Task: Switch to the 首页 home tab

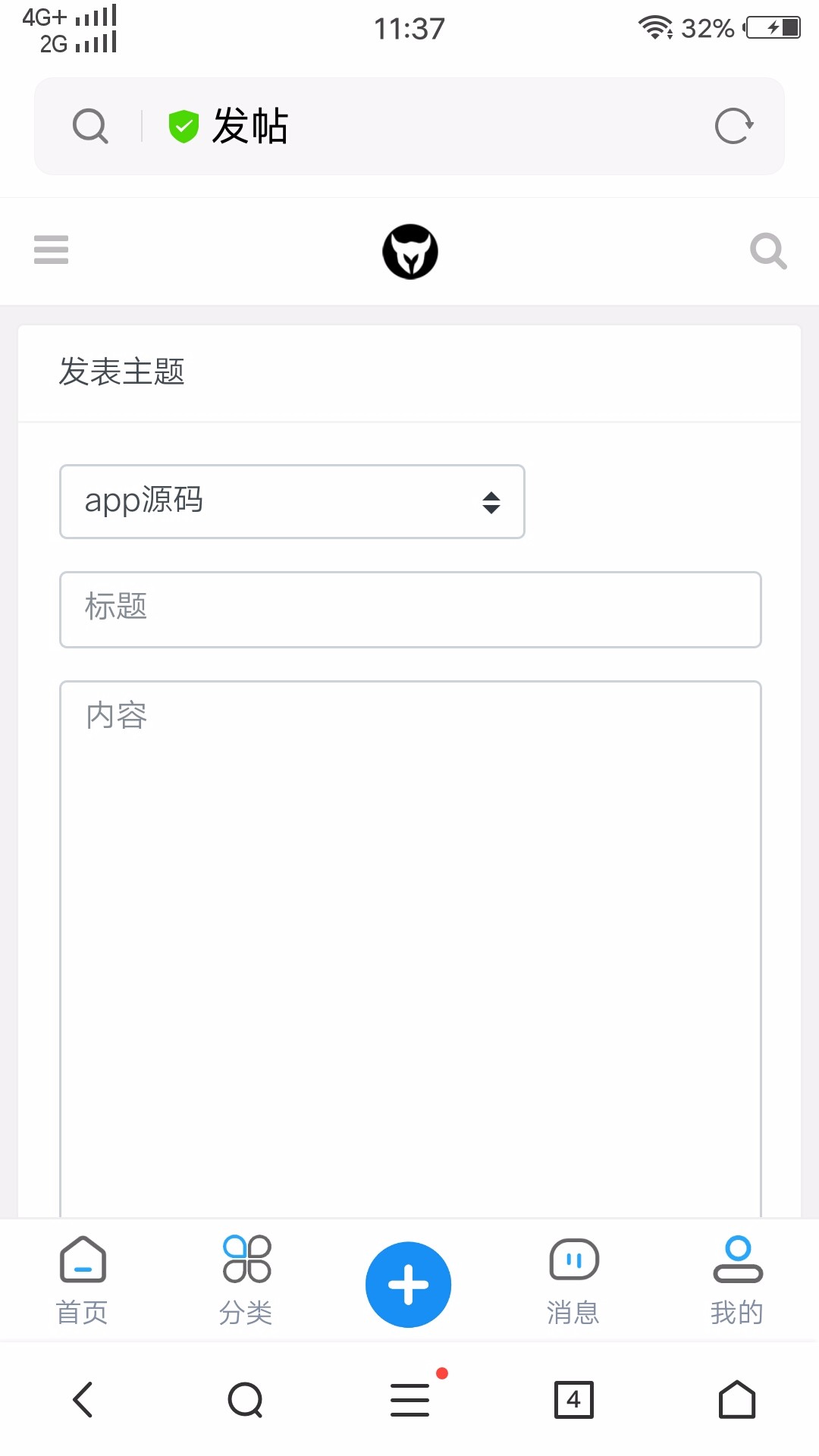Action: point(82,1281)
